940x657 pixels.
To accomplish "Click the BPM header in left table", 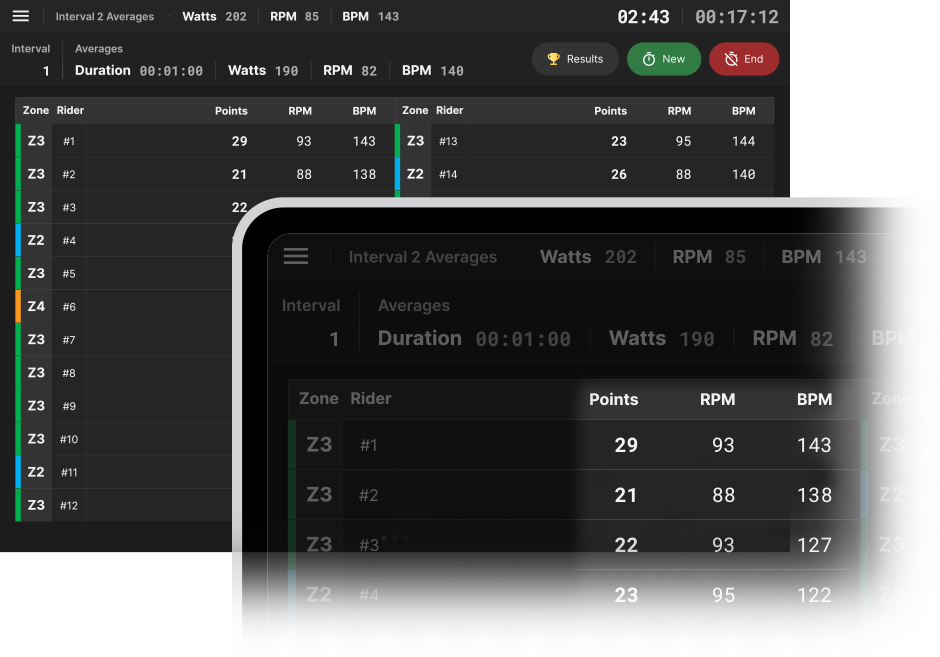I will (x=364, y=111).
